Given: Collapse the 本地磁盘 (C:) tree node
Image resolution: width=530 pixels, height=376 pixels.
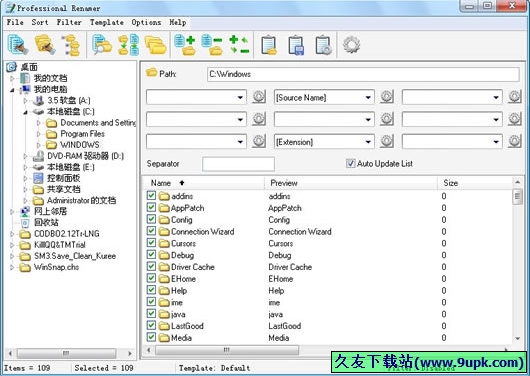Looking at the screenshot, I should point(25,112).
